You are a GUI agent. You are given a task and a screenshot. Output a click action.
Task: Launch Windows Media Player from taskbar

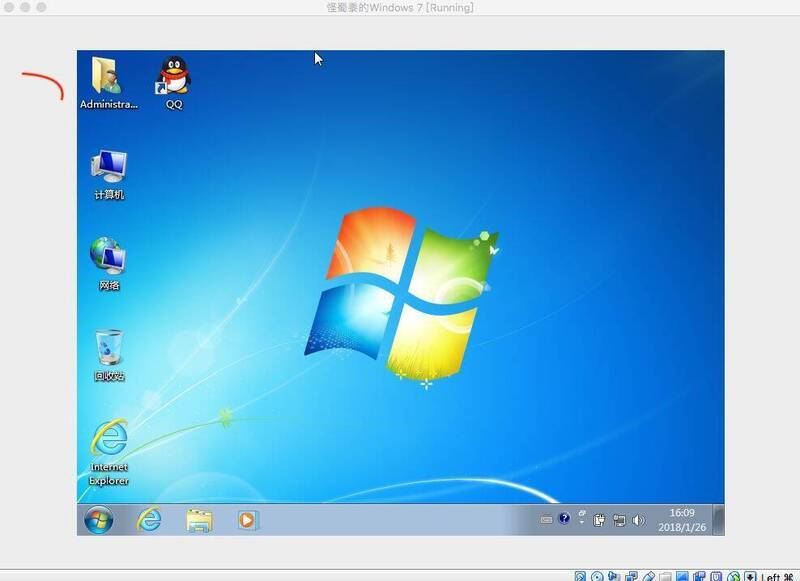click(x=248, y=520)
